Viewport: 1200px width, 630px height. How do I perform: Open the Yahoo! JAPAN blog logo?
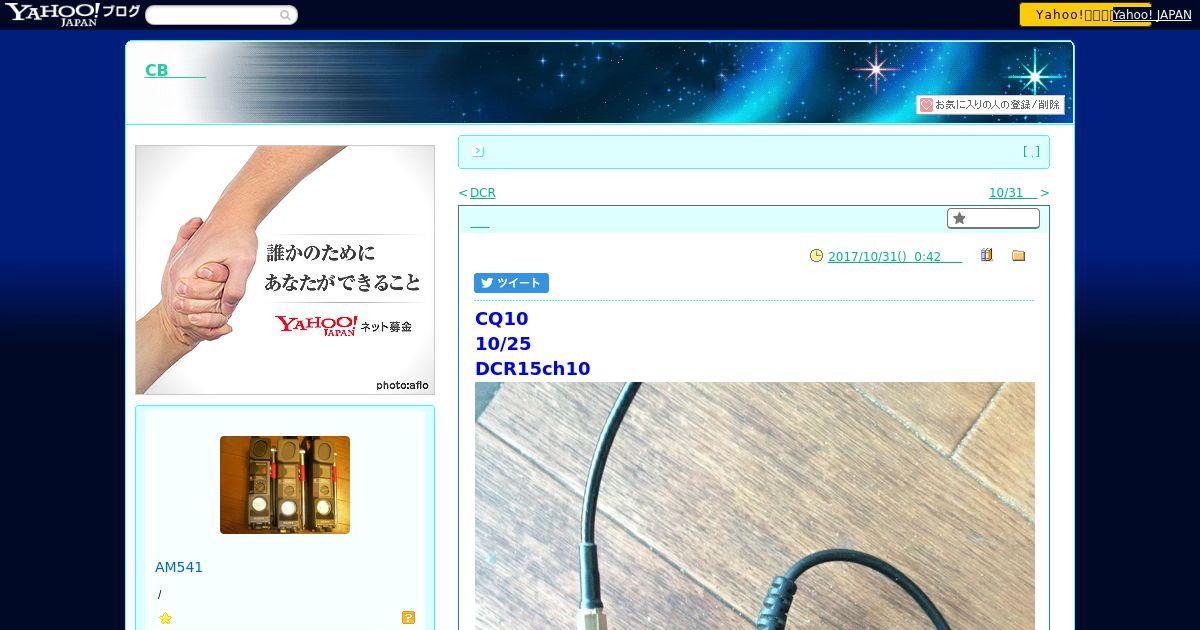coord(72,14)
